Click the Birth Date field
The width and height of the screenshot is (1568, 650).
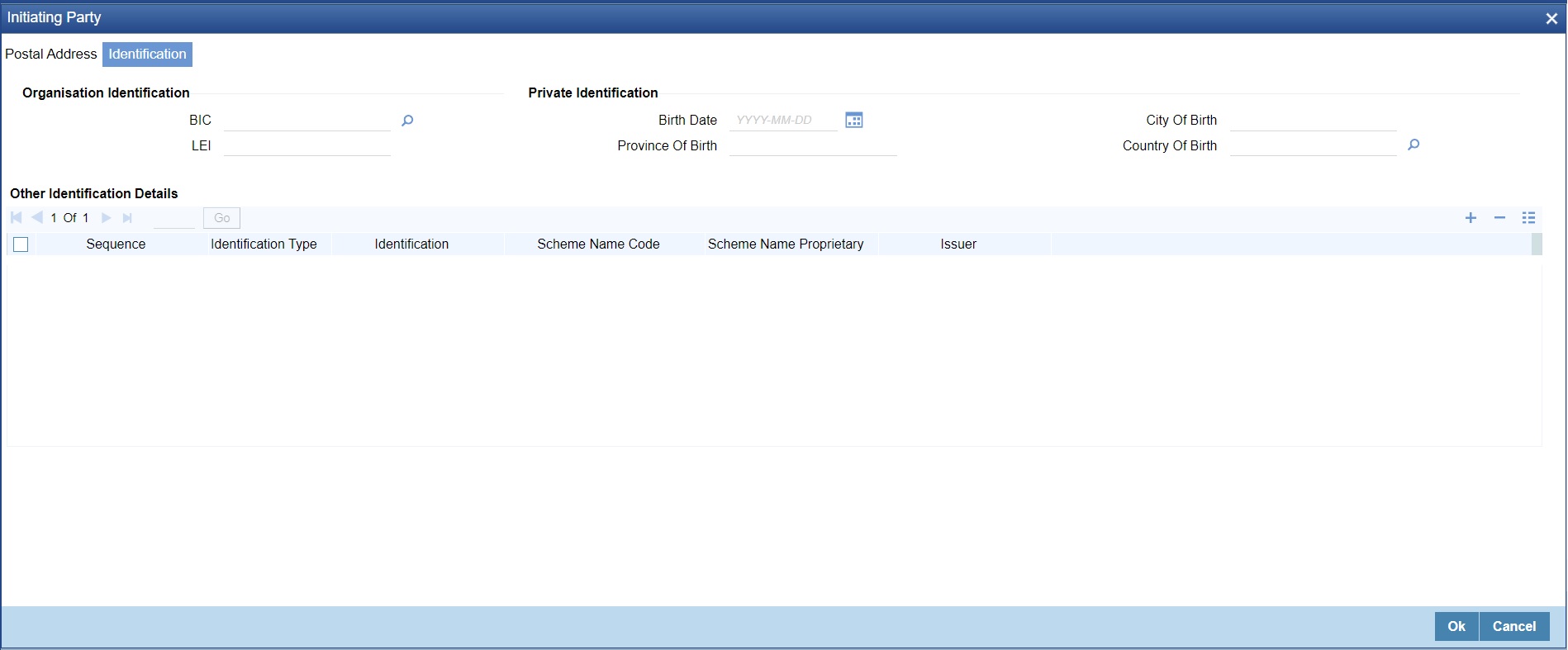(783, 121)
